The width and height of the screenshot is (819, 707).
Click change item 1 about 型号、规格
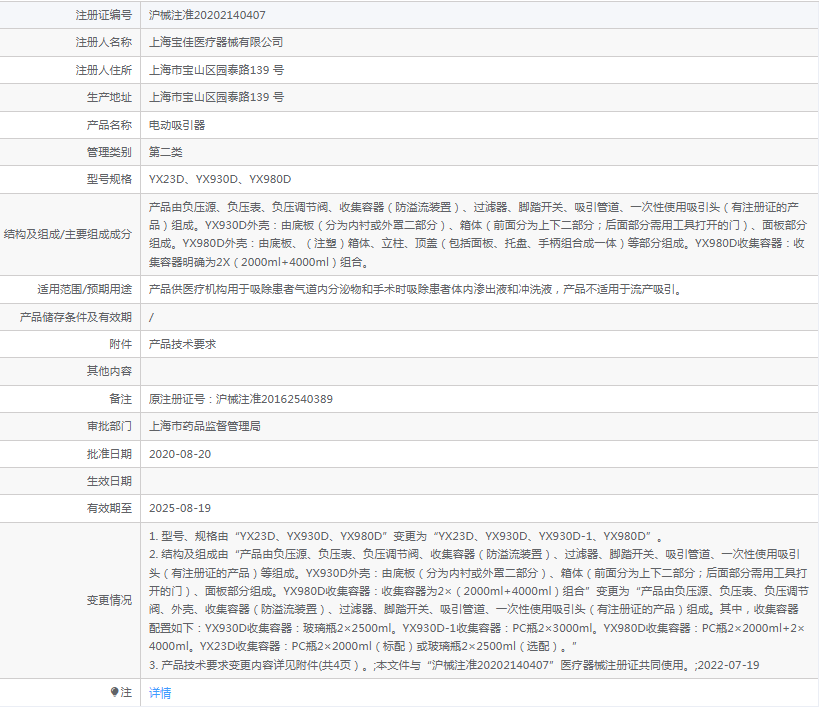tap(406, 536)
